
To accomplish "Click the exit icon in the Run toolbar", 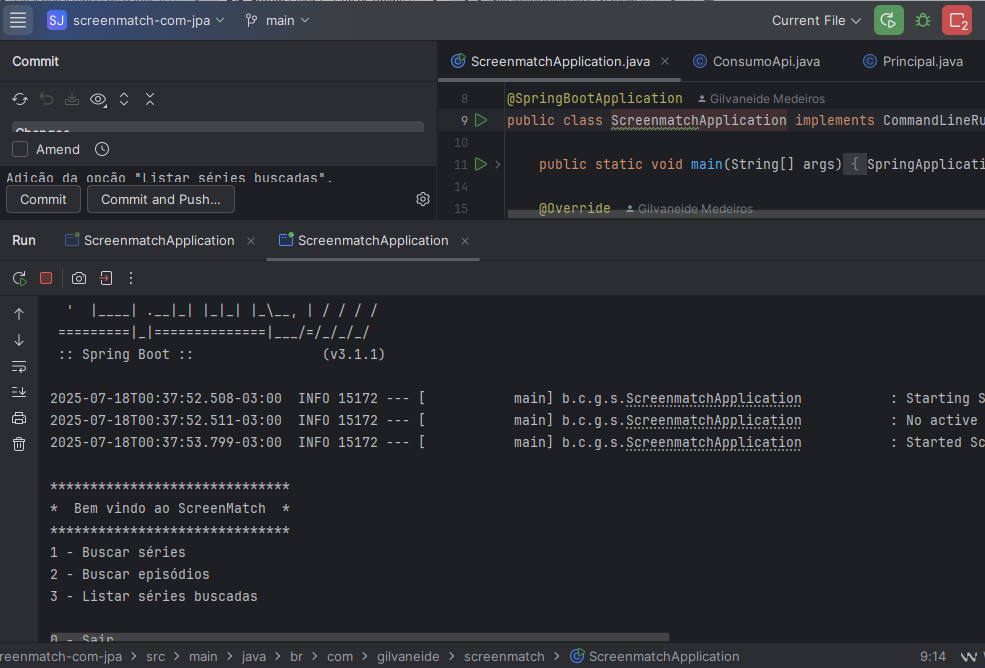I will click(106, 278).
